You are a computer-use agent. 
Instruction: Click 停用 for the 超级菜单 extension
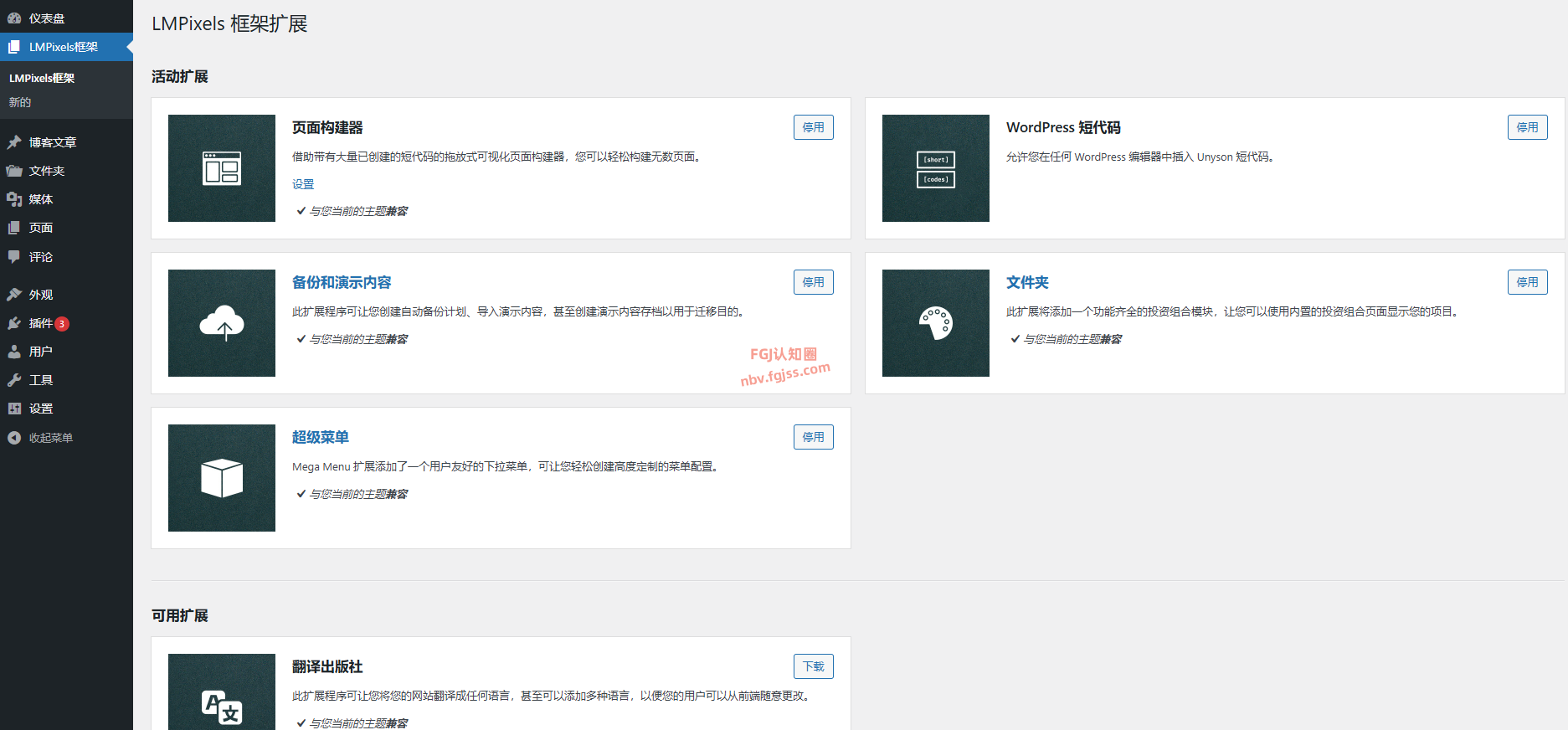coord(813,437)
